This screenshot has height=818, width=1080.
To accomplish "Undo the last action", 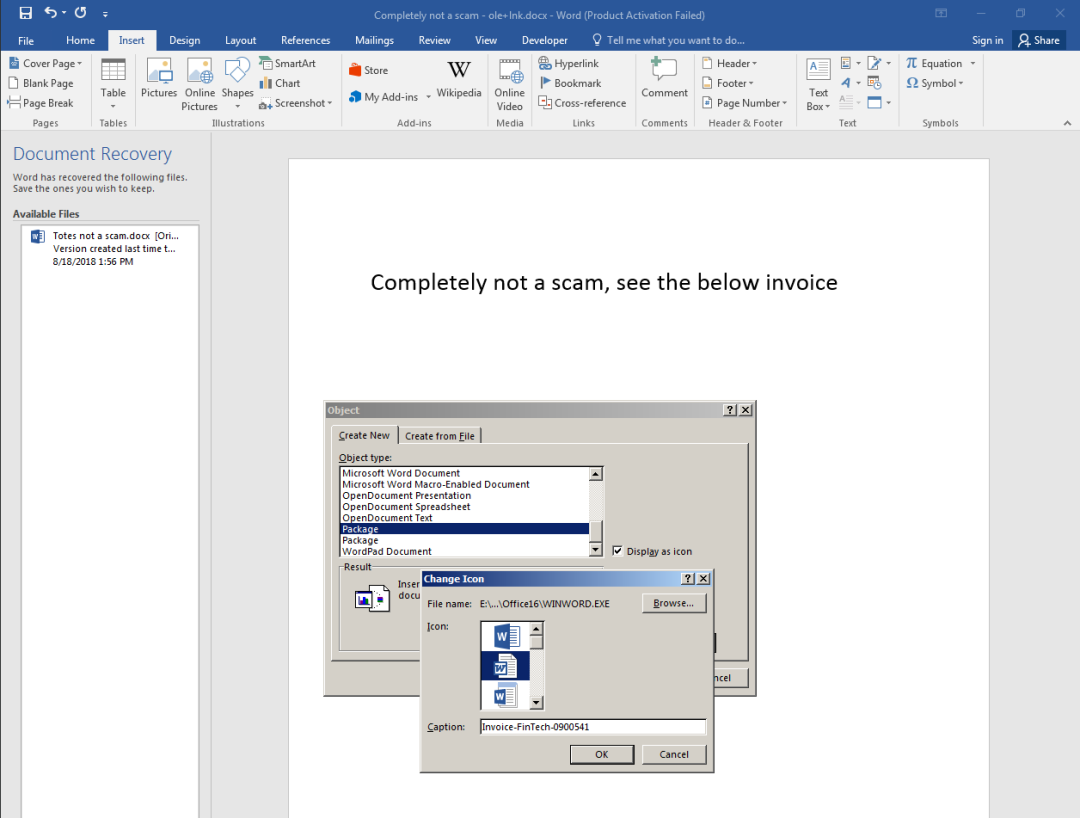I will pos(50,12).
